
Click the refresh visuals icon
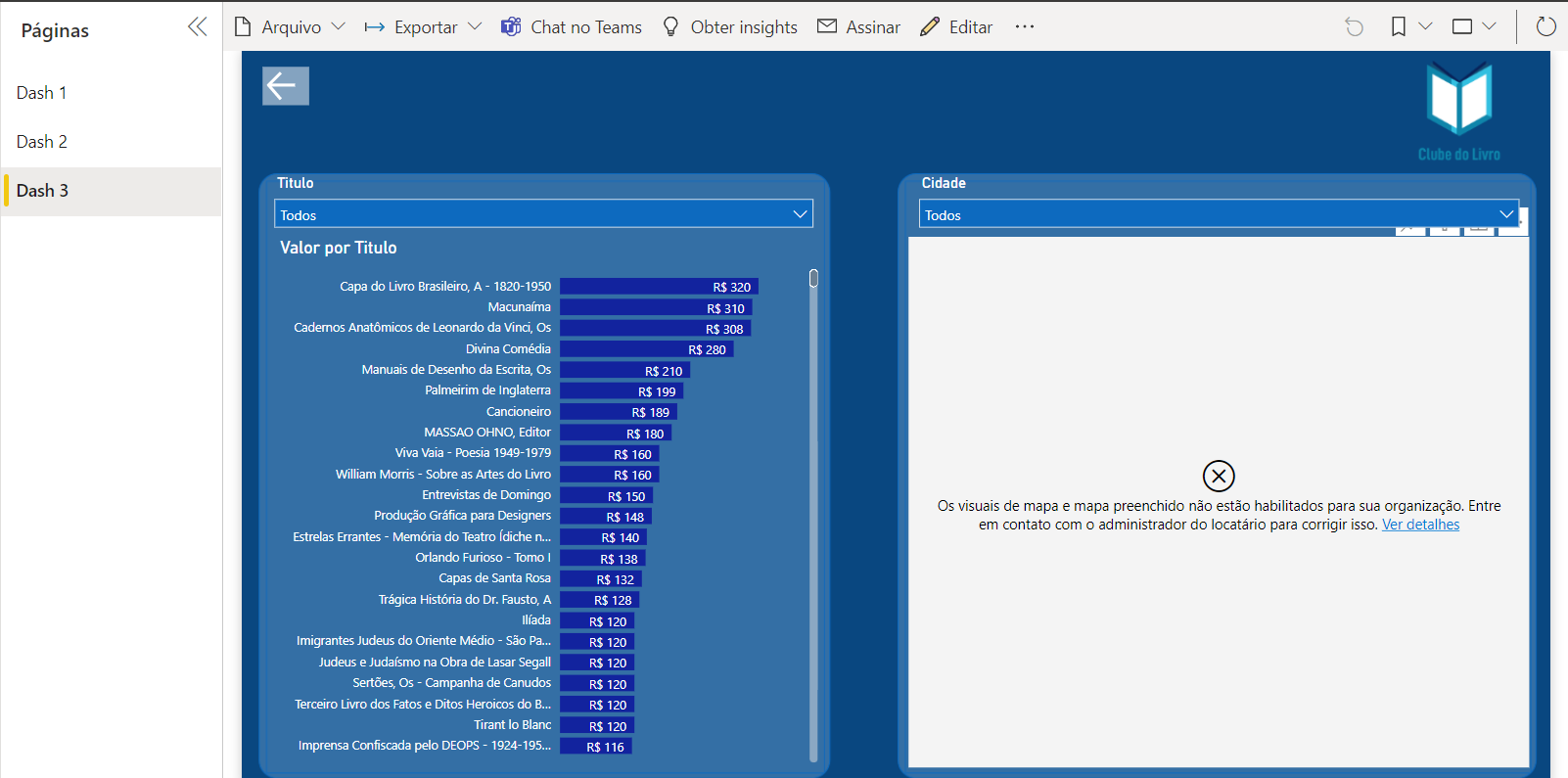point(1545,27)
